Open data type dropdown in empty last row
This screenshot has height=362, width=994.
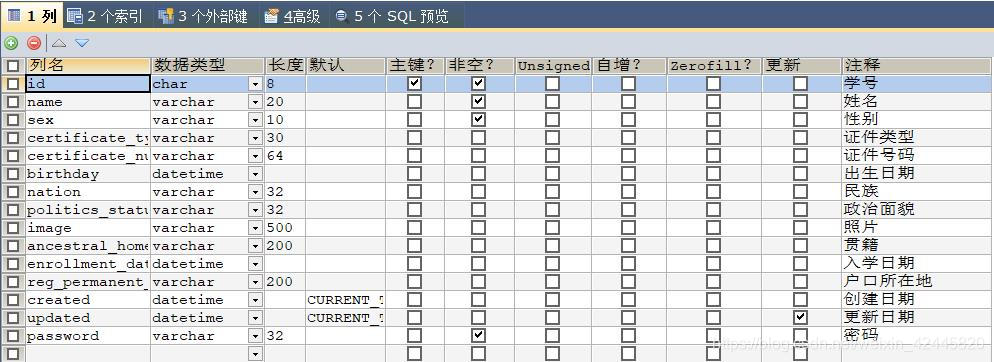(x=255, y=354)
